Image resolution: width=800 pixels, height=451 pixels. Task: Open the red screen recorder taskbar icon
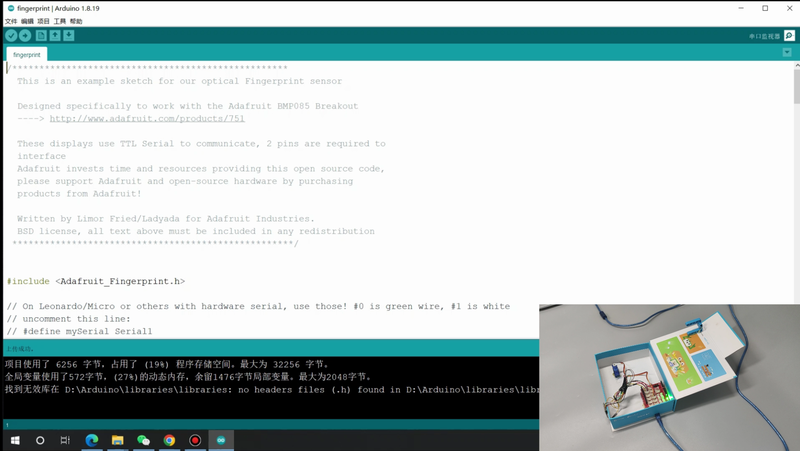point(195,440)
